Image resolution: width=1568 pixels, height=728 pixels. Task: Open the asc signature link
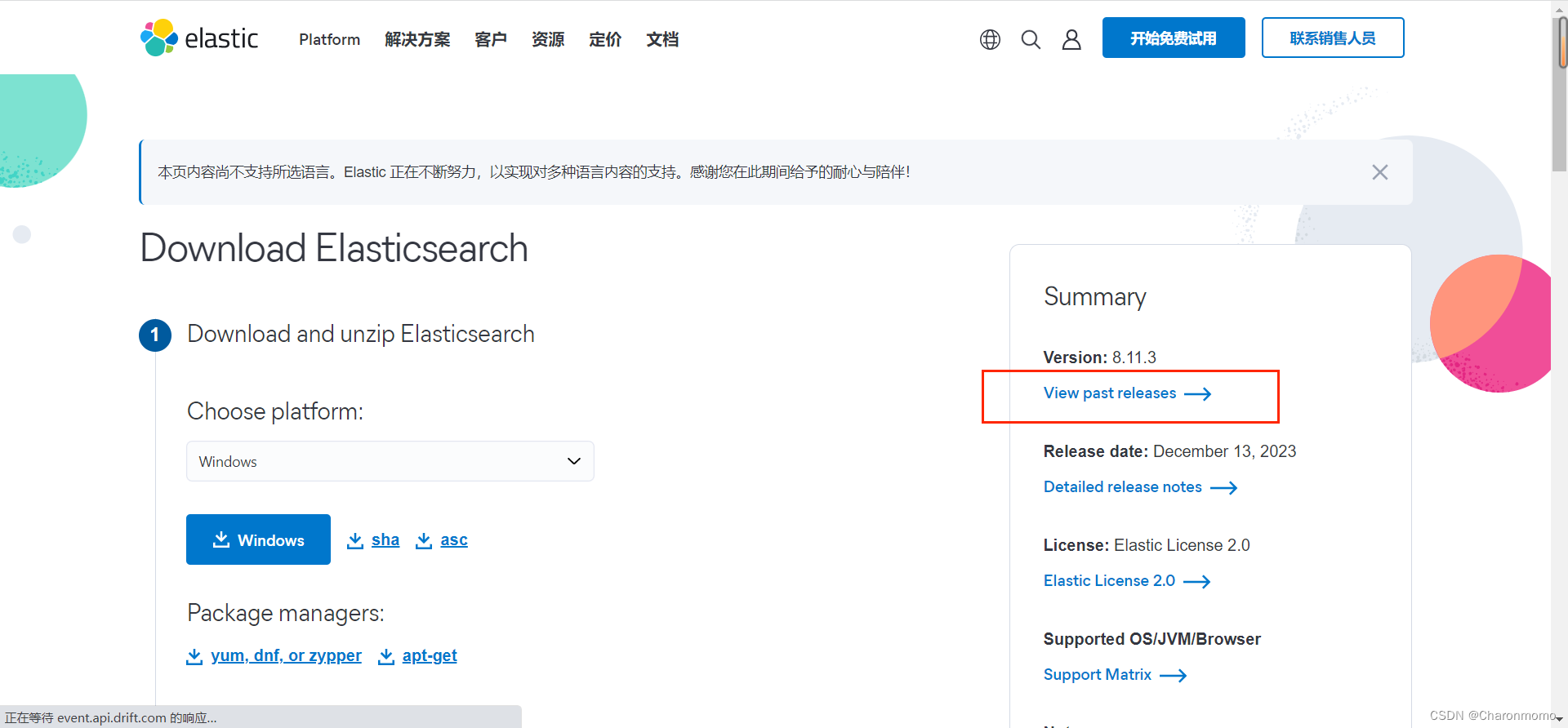pyautogui.click(x=454, y=539)
